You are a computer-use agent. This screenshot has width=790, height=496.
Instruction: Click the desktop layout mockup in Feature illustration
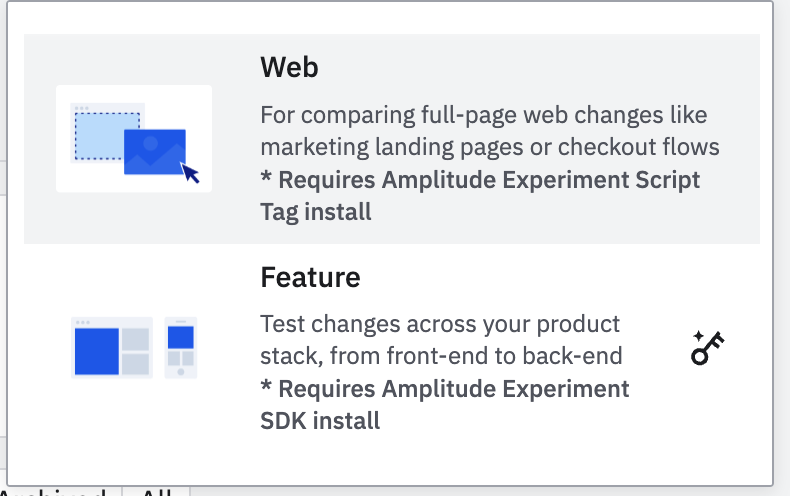point(111,348)
